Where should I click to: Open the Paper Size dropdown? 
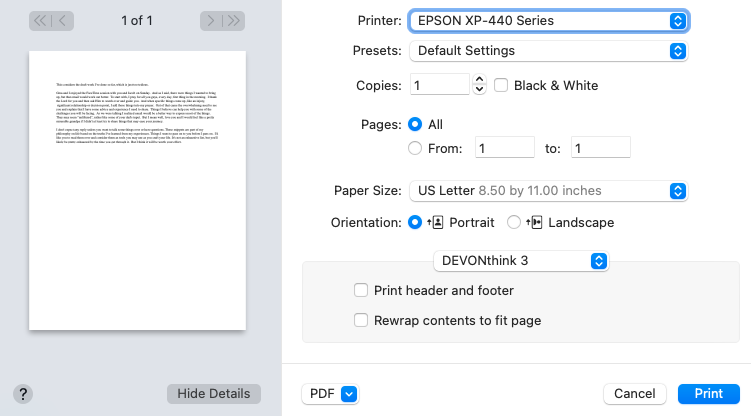coord(548,190)
